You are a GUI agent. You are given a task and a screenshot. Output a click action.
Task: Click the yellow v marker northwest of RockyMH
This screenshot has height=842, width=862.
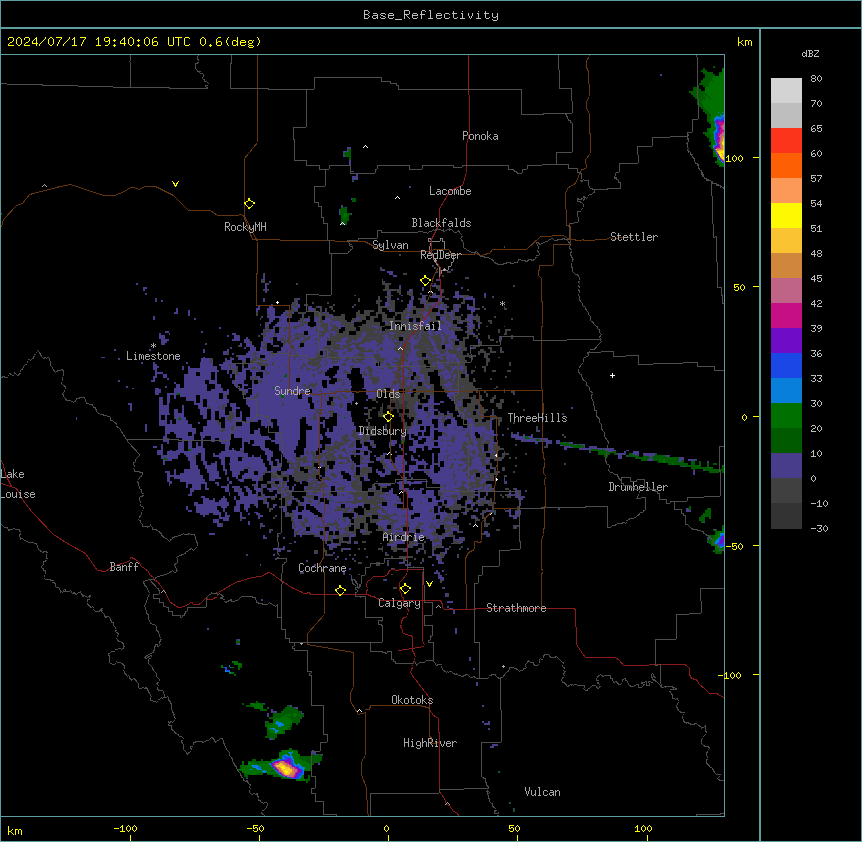[x=175, y=184]
